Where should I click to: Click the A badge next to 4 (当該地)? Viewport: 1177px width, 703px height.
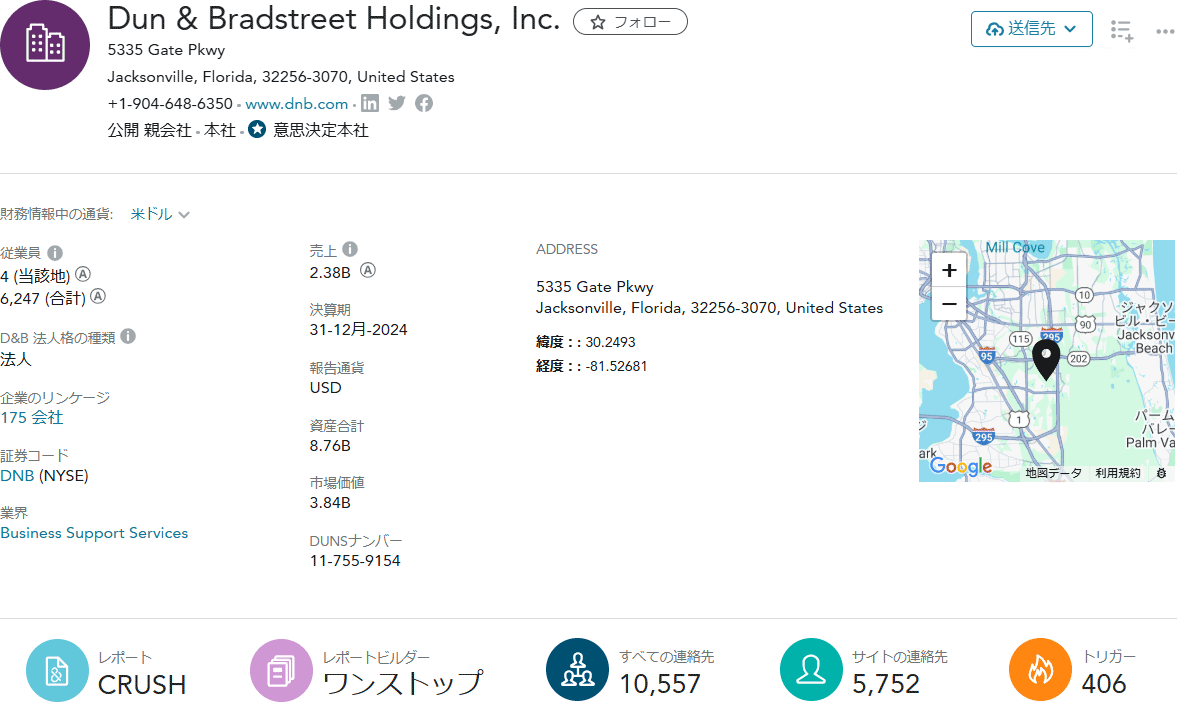click(x=83, y=275)
